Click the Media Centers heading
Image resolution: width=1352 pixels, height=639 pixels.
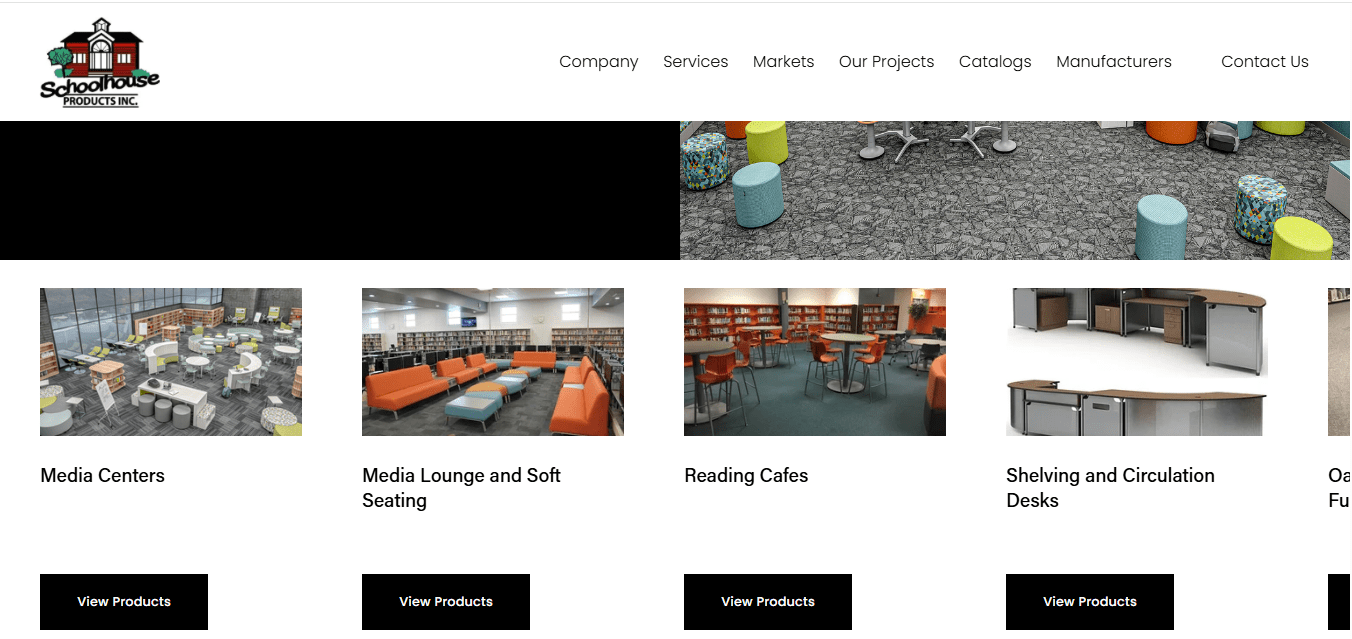coord(103,476)
